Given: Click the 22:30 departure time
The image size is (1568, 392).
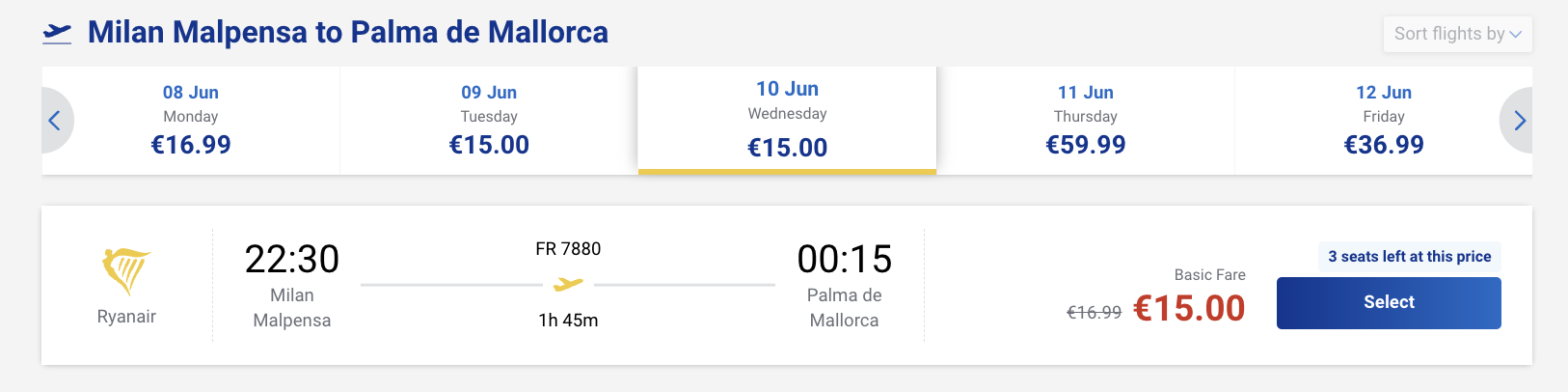Looking at the screenshot, I should [291, 260].
